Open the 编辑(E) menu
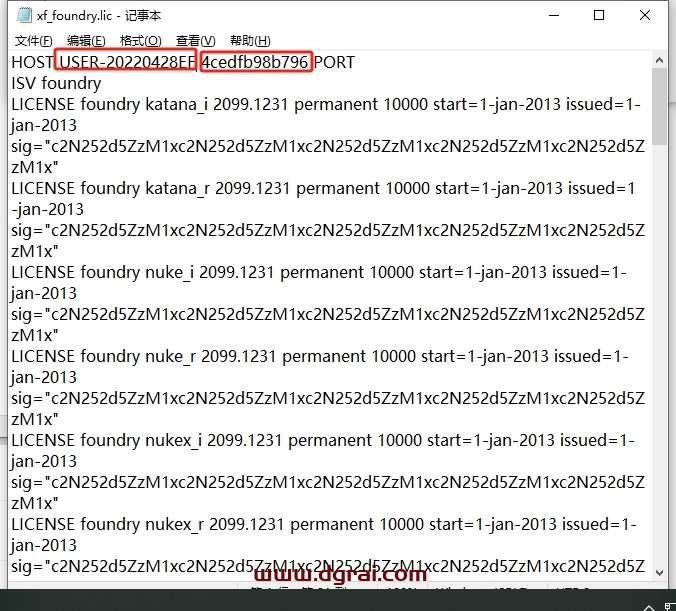The image size is (676, 611). pos(86,41)
